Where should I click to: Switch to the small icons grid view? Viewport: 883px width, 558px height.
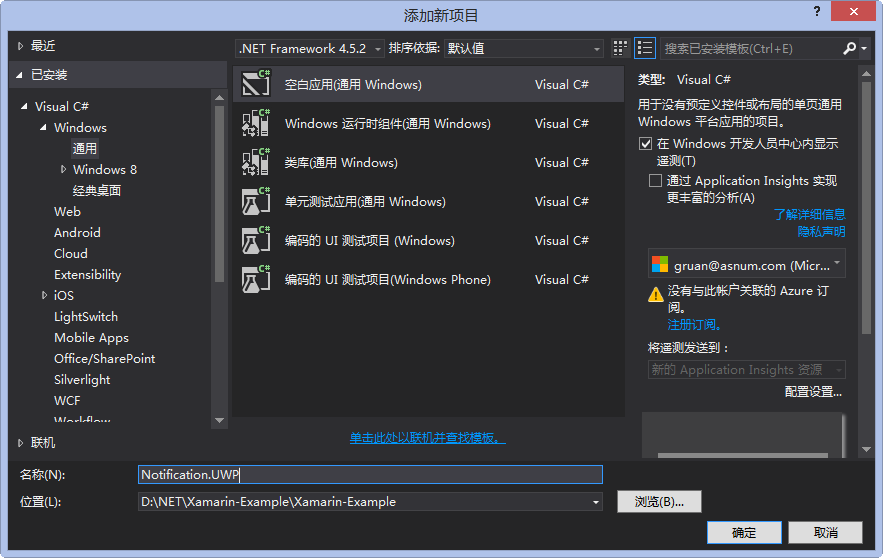(x=620, y=48)
